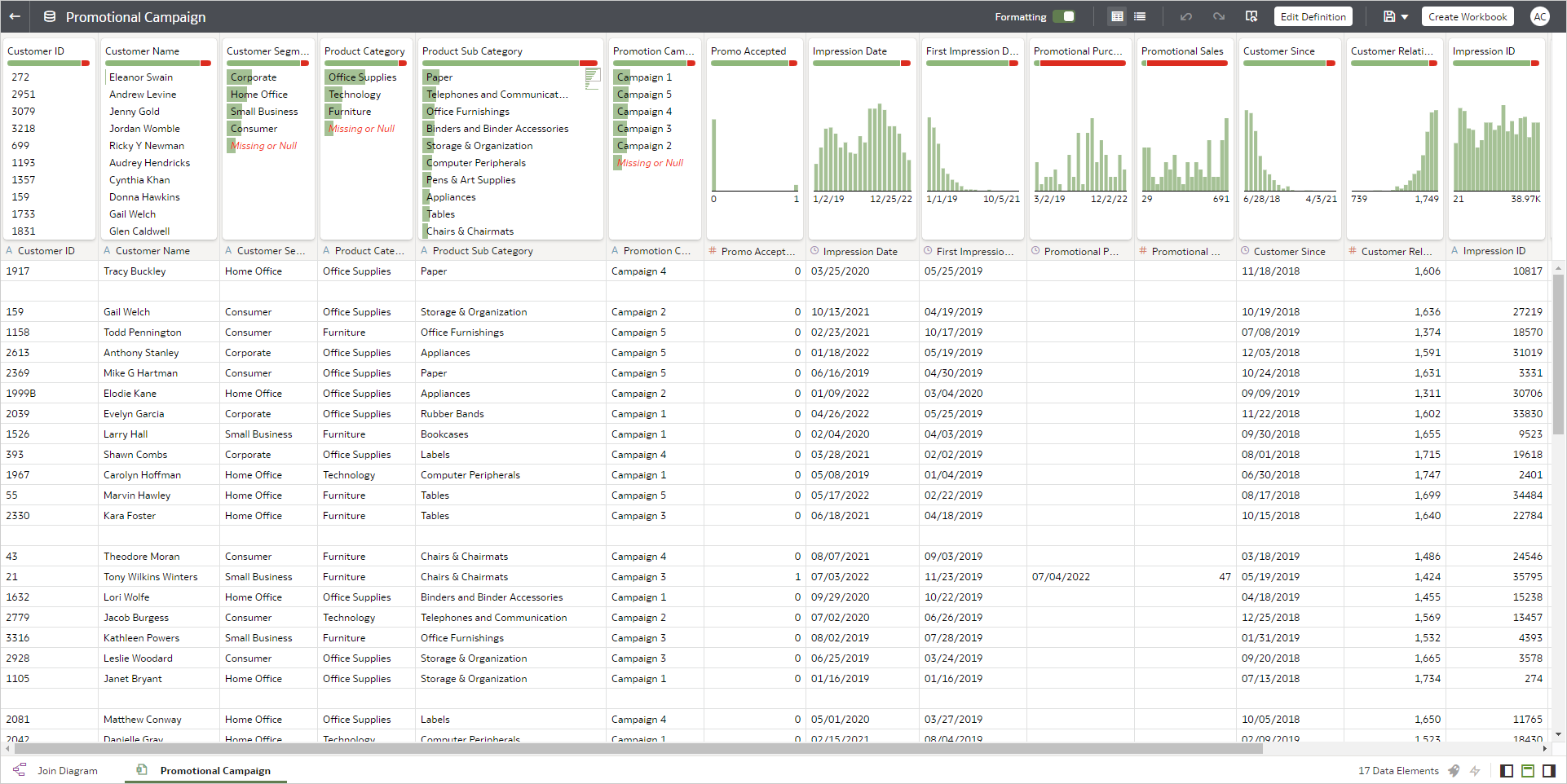Open the AC user account menu
The image size is (1567, 784).
tap(1540, 16)
